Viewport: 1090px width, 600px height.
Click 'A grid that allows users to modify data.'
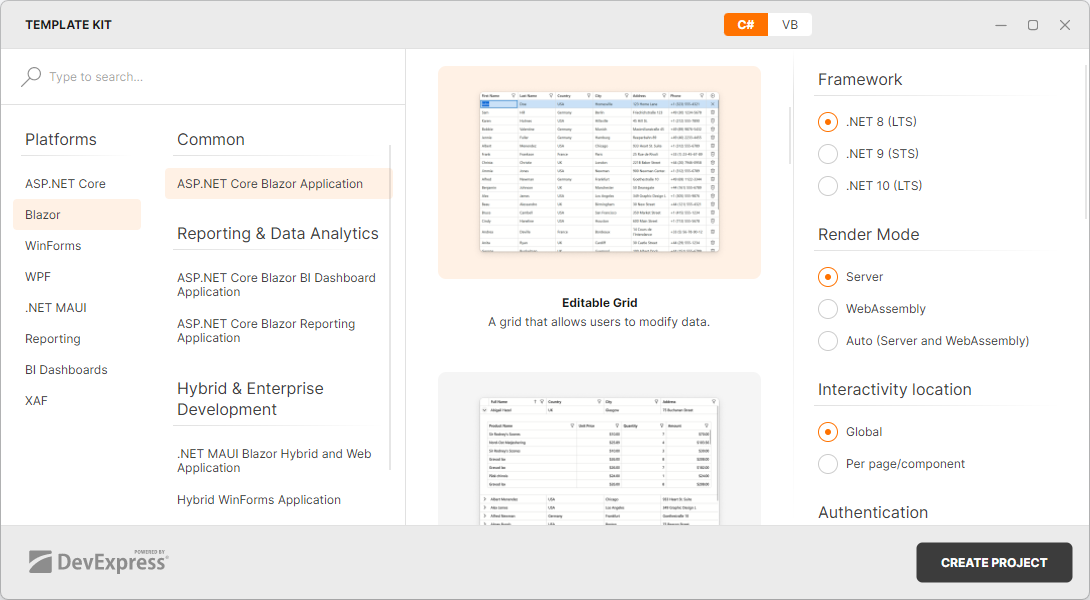(x=599, y=322)
